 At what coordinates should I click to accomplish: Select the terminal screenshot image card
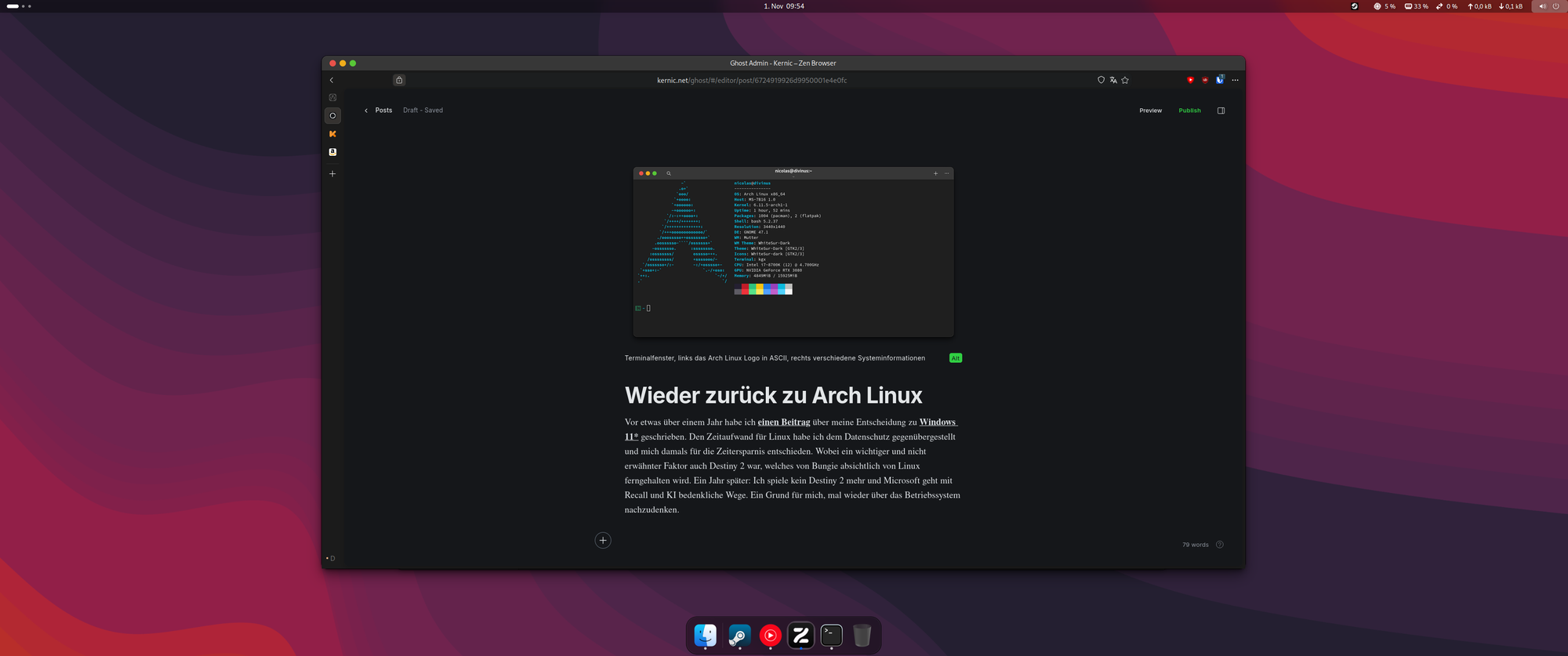[x=793, y=252]
